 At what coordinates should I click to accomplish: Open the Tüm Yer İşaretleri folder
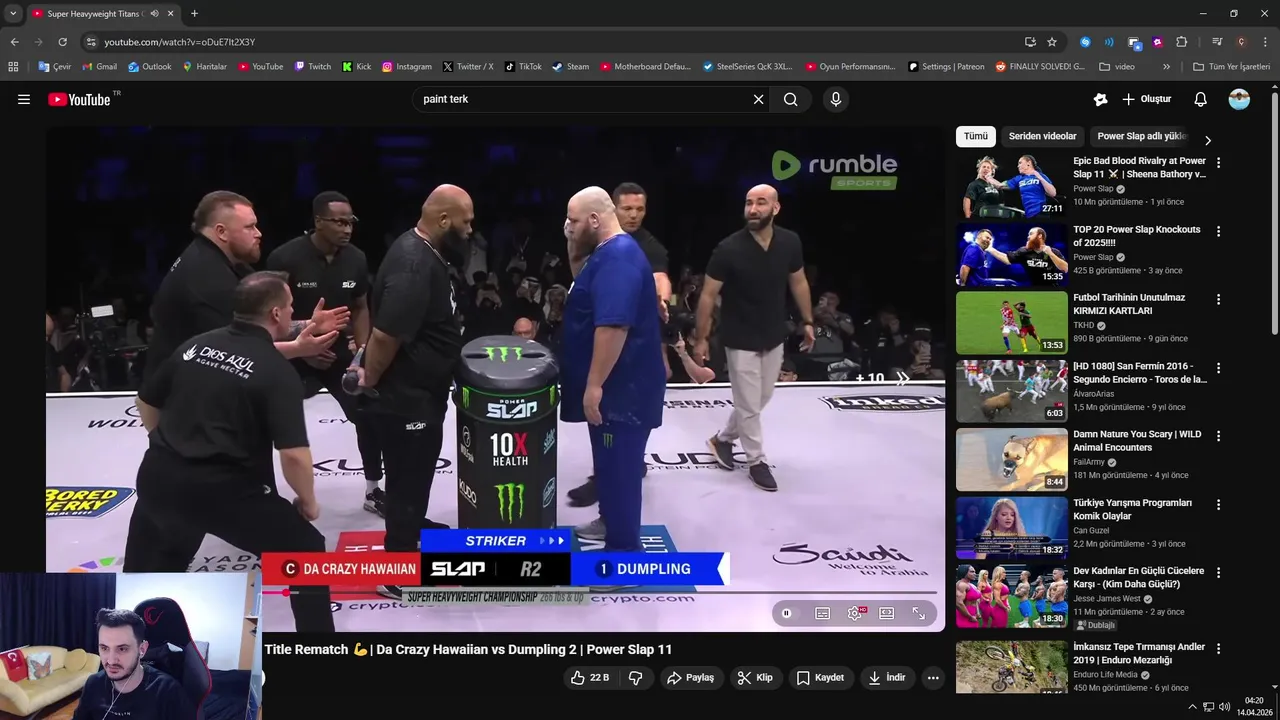click(x=1231, y=67)
